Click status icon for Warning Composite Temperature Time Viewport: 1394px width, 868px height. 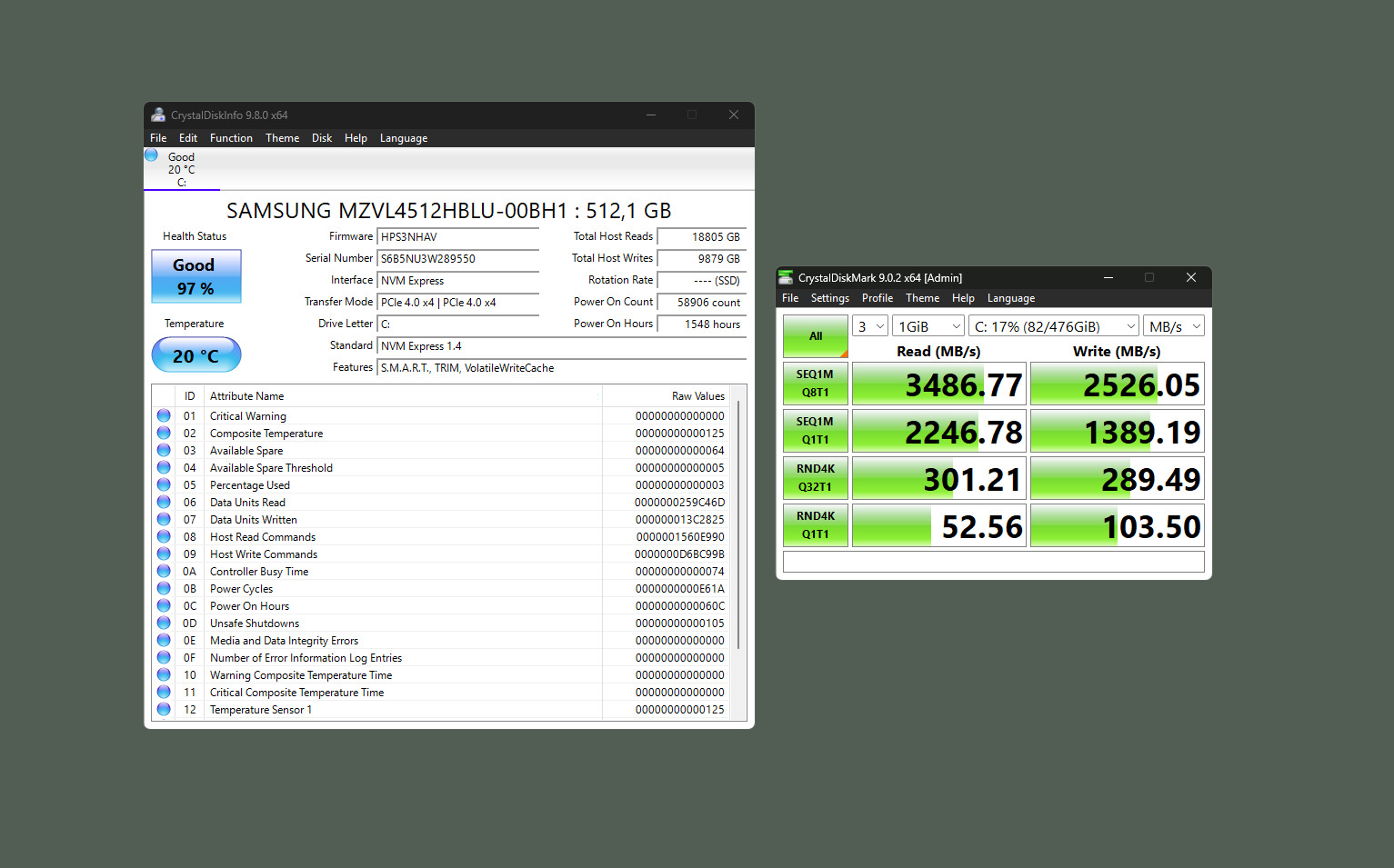tap(164, 674)
